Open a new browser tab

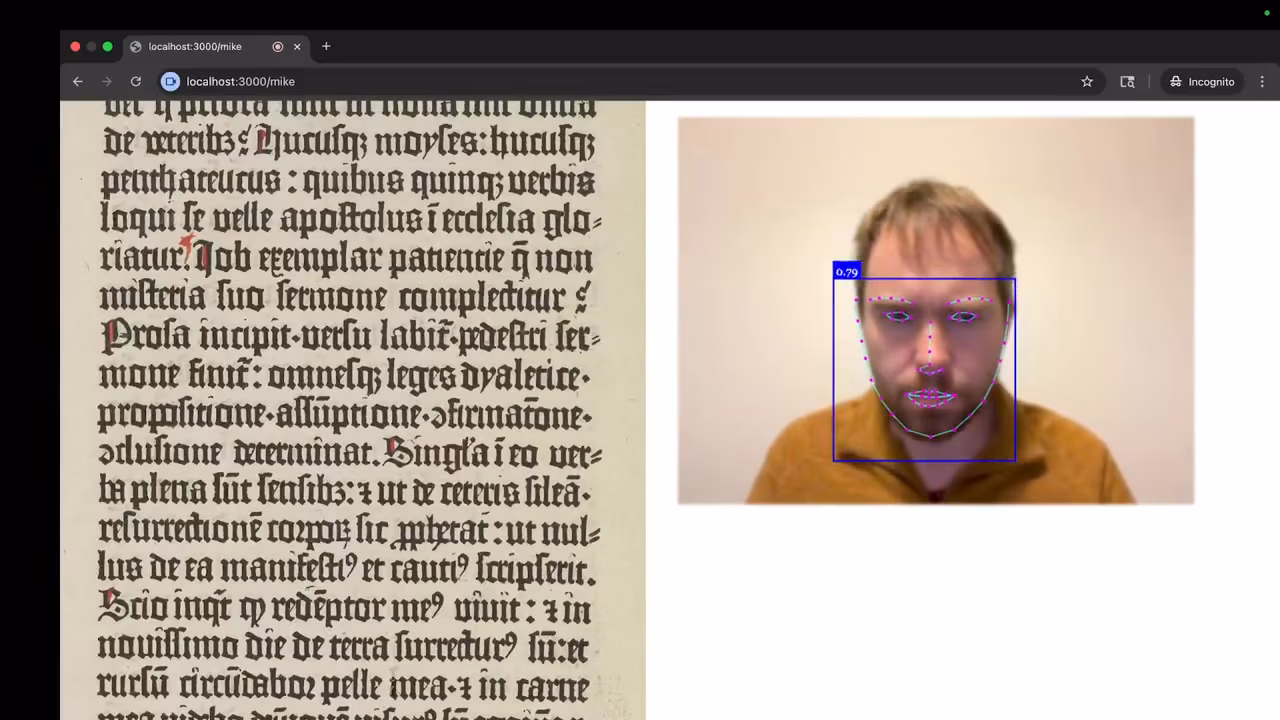(326, 47)
